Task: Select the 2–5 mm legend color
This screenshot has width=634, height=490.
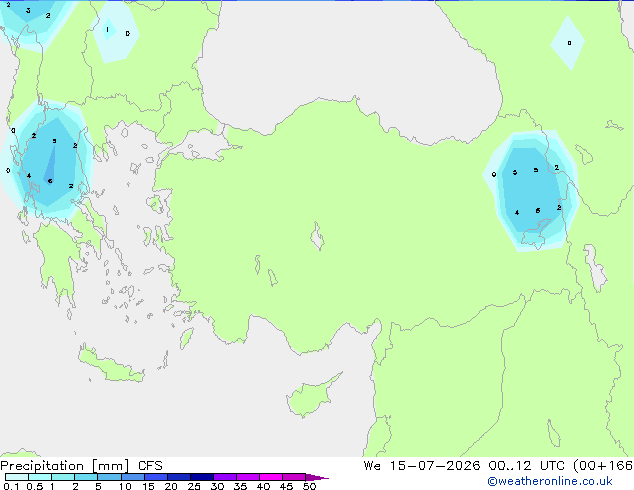Action: (86, 477)
